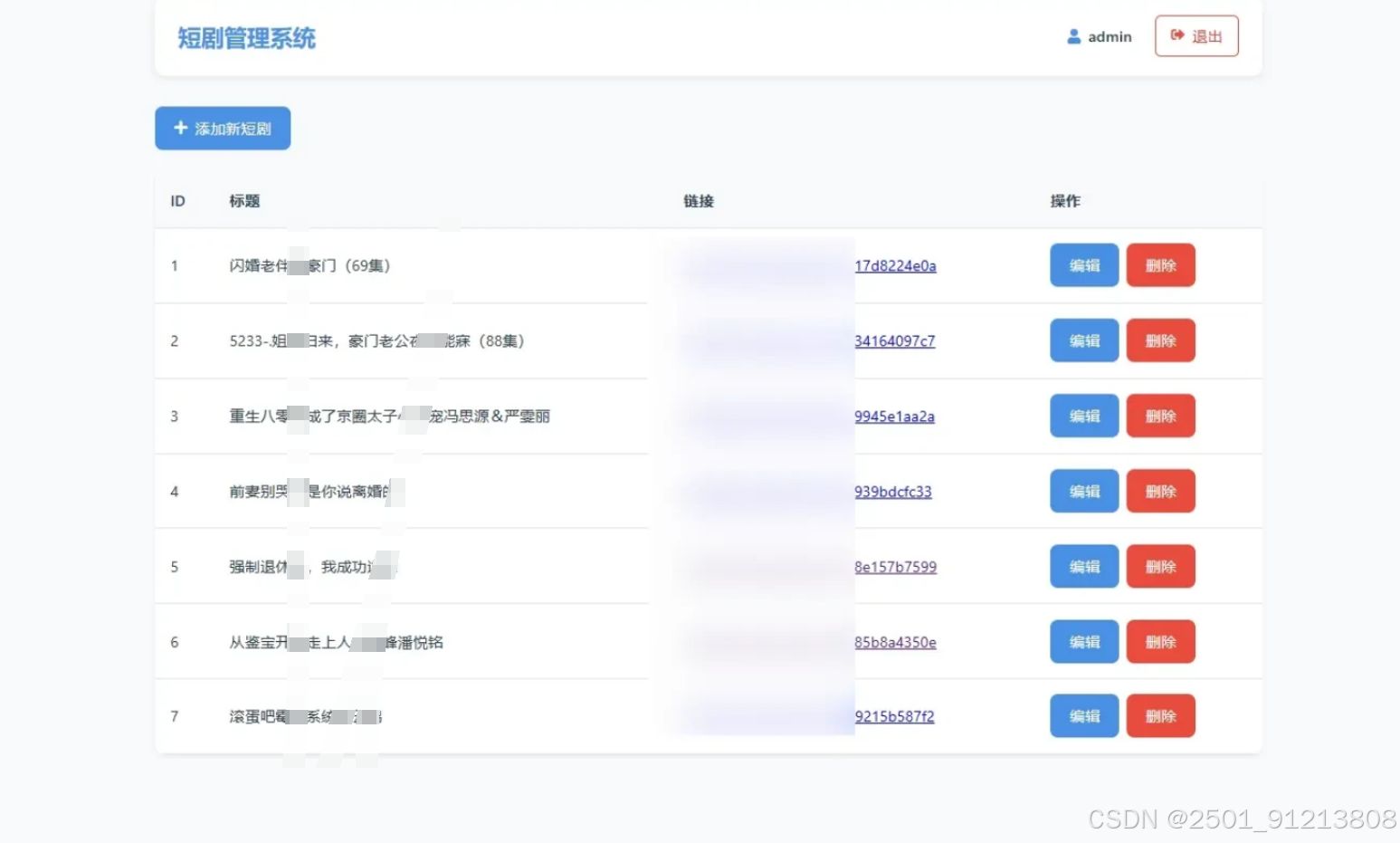Click the plus icon on the 添加新短剧 button
The height and width of the screenshot is (843, 1400).
click(x=179, y=128)
